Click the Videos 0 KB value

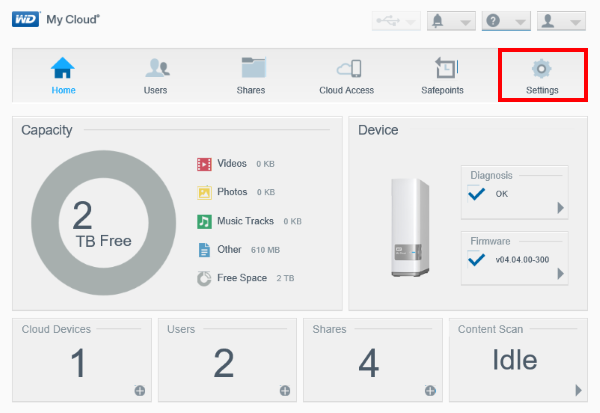265,164
